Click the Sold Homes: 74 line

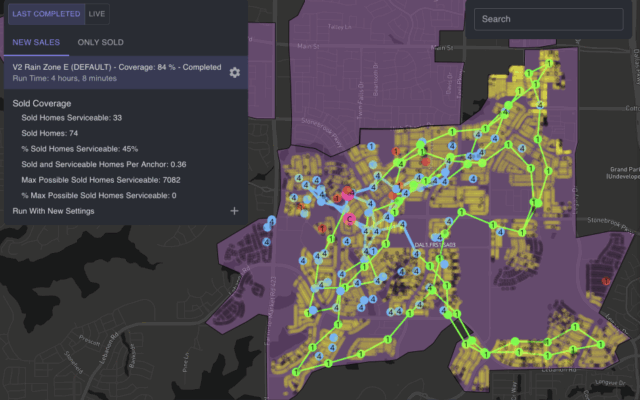point(53,133)
